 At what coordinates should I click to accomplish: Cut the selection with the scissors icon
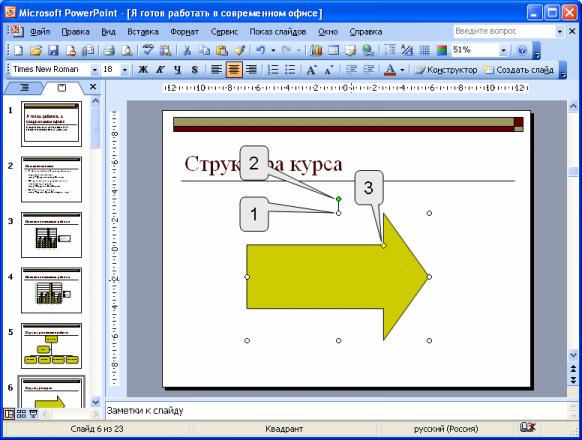[x=187, y=50]
